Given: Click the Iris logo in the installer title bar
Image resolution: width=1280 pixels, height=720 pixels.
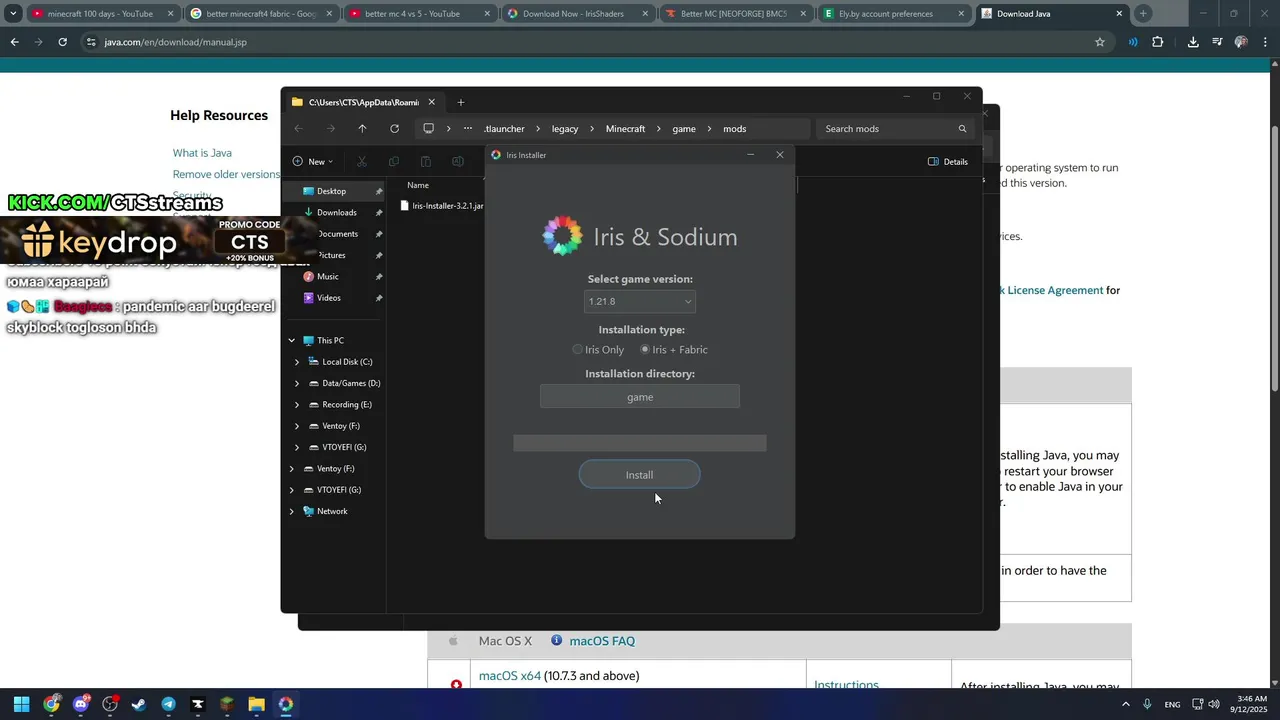Looking at the screenshot, I should click(496, 155).
